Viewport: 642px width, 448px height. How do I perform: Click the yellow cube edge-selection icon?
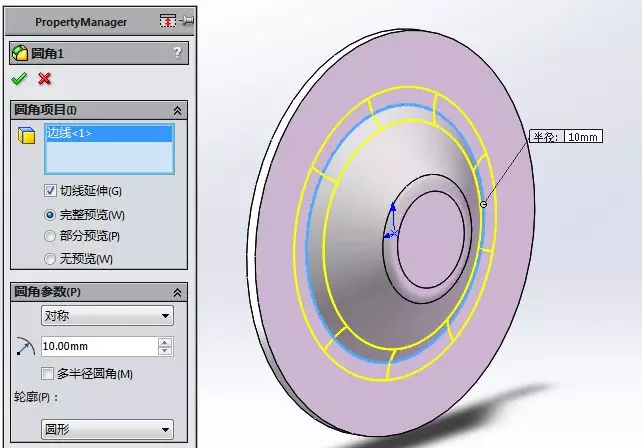click(x=26, y=135)
